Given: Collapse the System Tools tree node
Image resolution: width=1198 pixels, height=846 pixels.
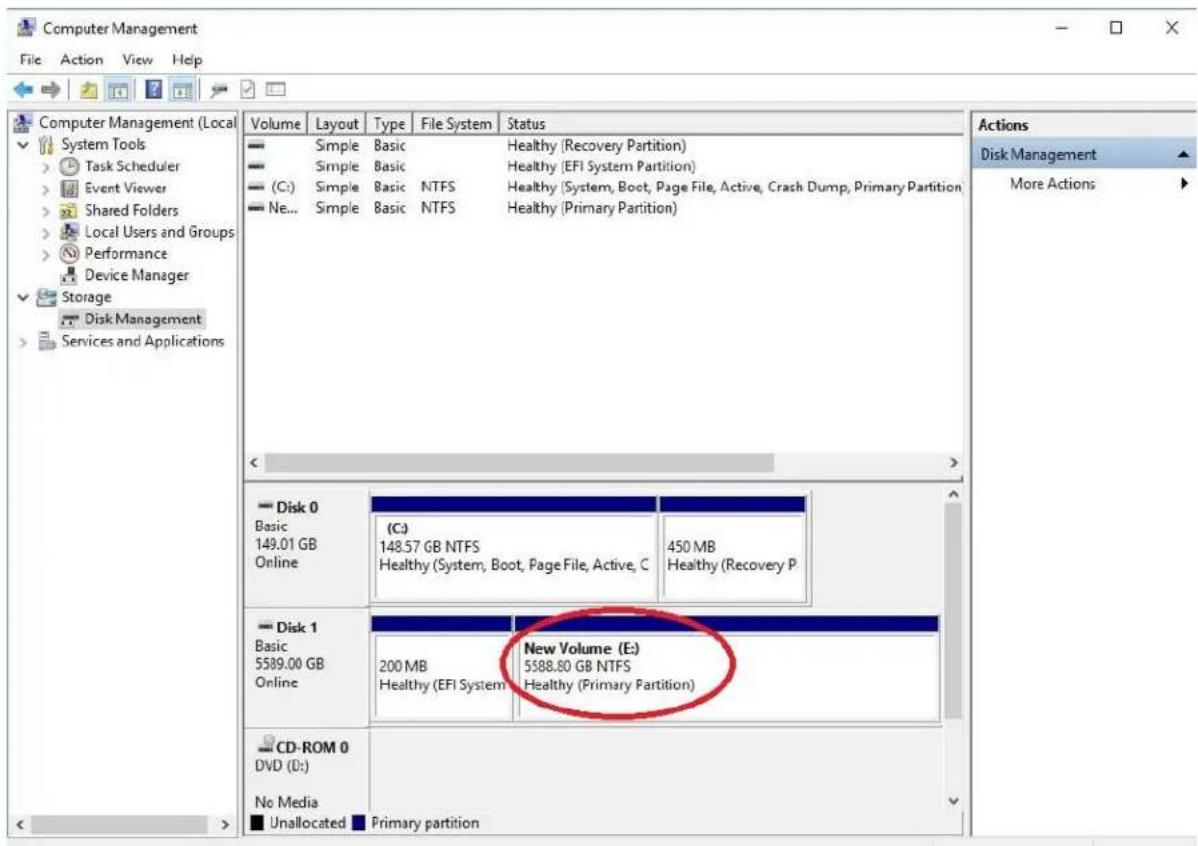Looking at the screenshot, I should [23, 144].
